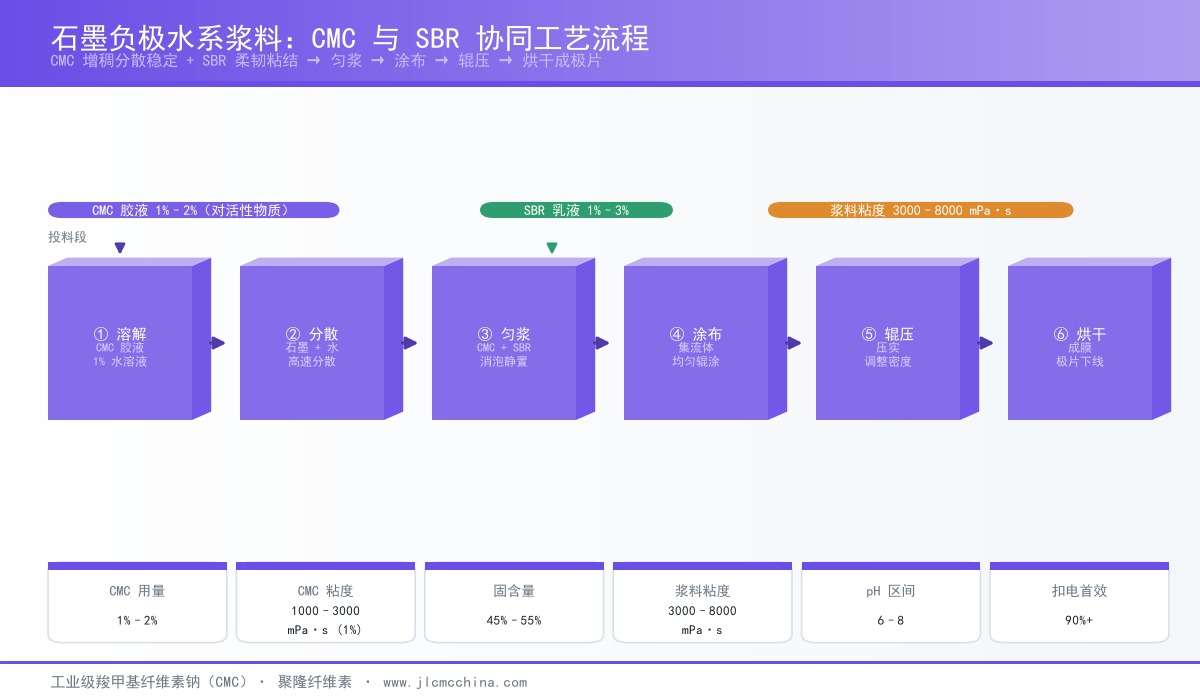Click the green triangle marker above 匀浆 box
1200x700 pixels.
(552, 248)
